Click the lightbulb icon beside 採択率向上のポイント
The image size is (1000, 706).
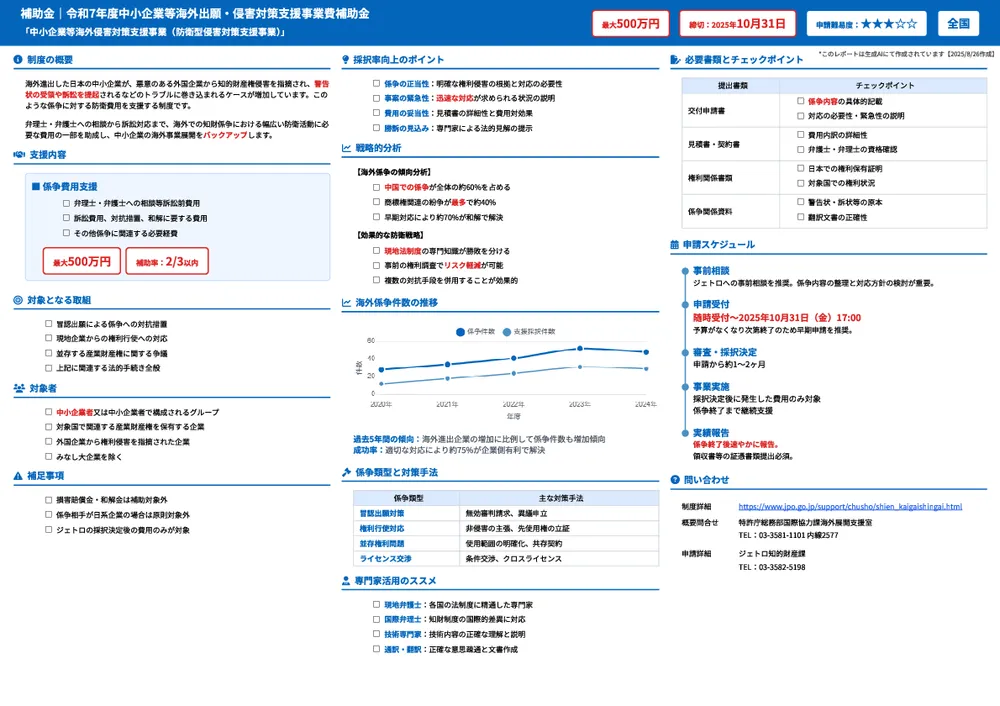(x=346, y=59)
